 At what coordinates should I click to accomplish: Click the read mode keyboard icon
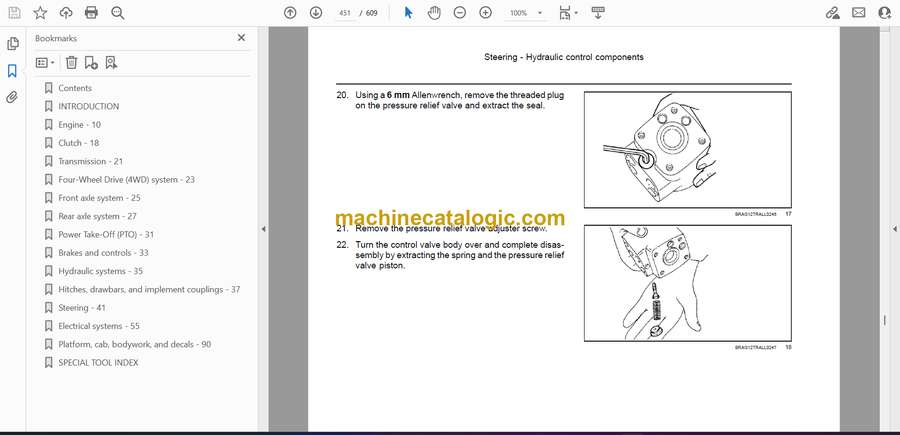(598, 13)
